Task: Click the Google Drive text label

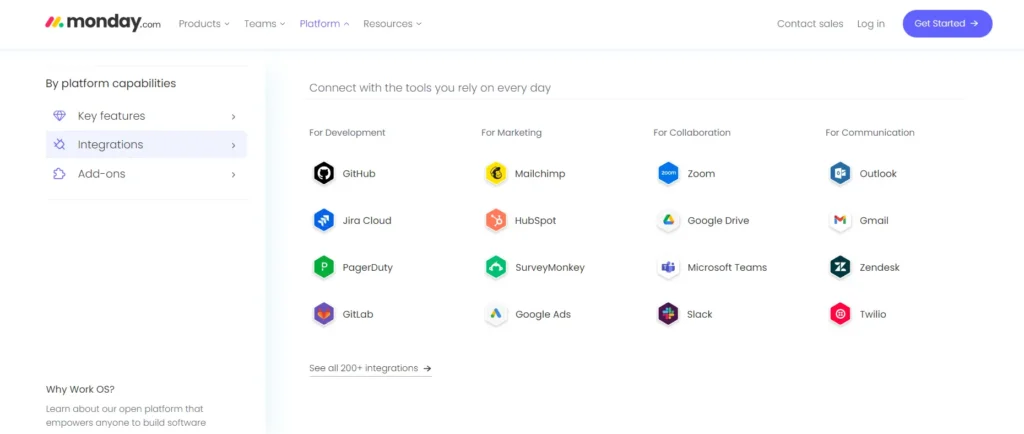Action: click(718, 221)
